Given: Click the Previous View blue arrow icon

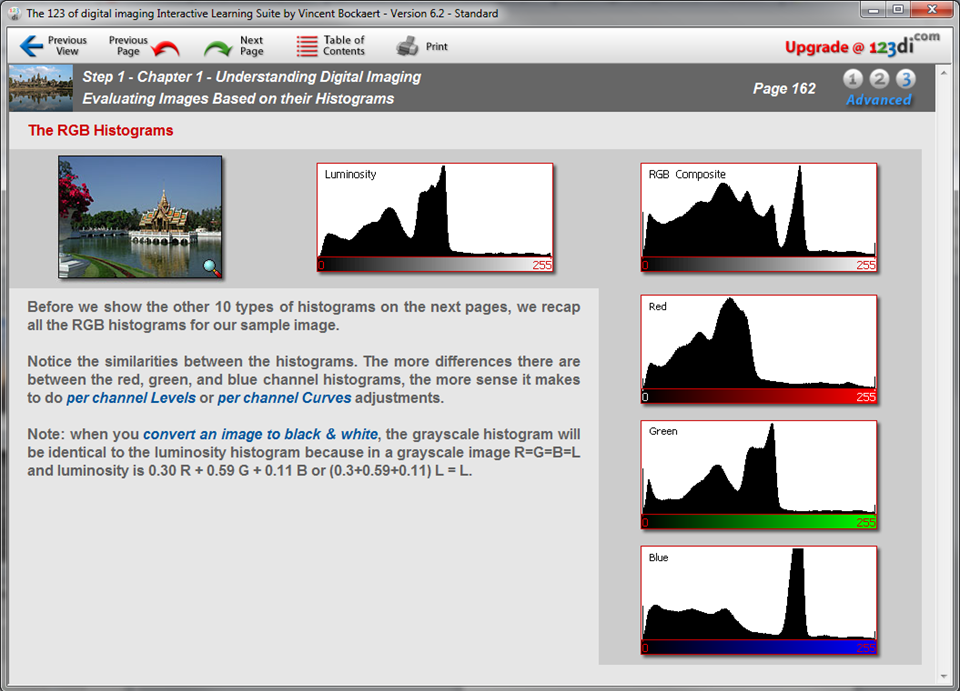Looking at the screenshot, I should tap(31, 46).
